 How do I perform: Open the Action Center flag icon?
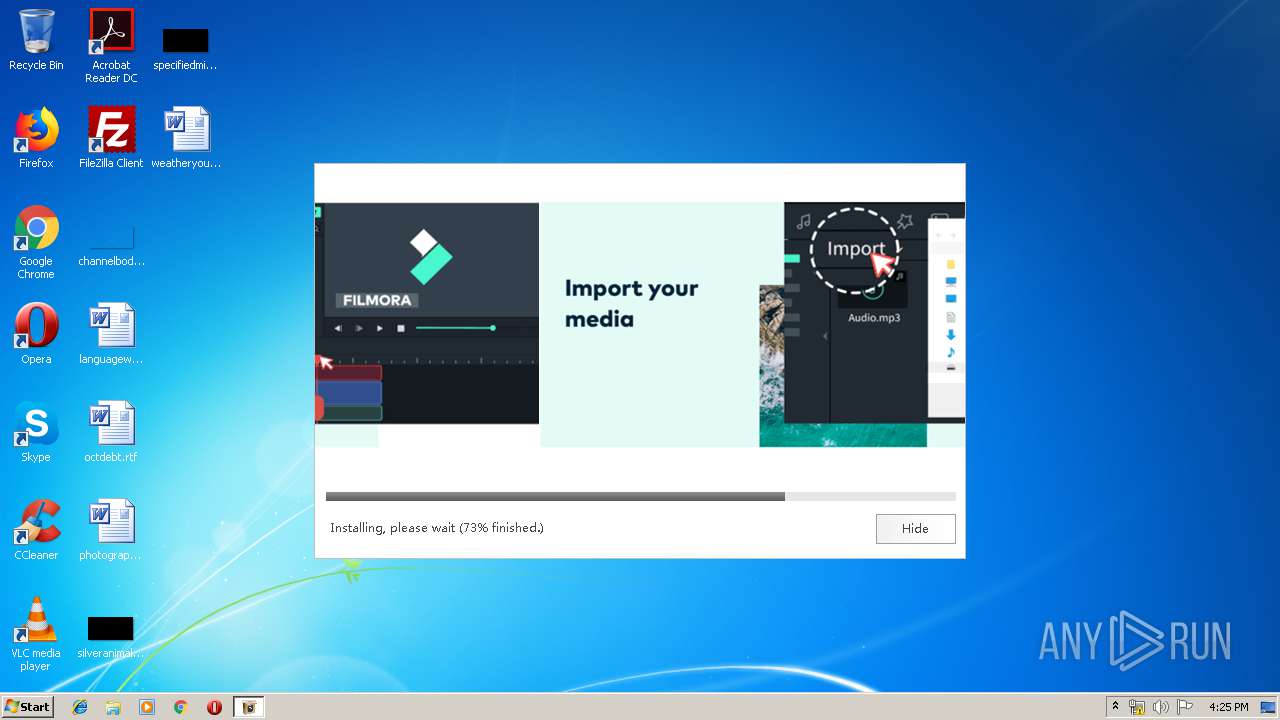[x=1185, y=707]
